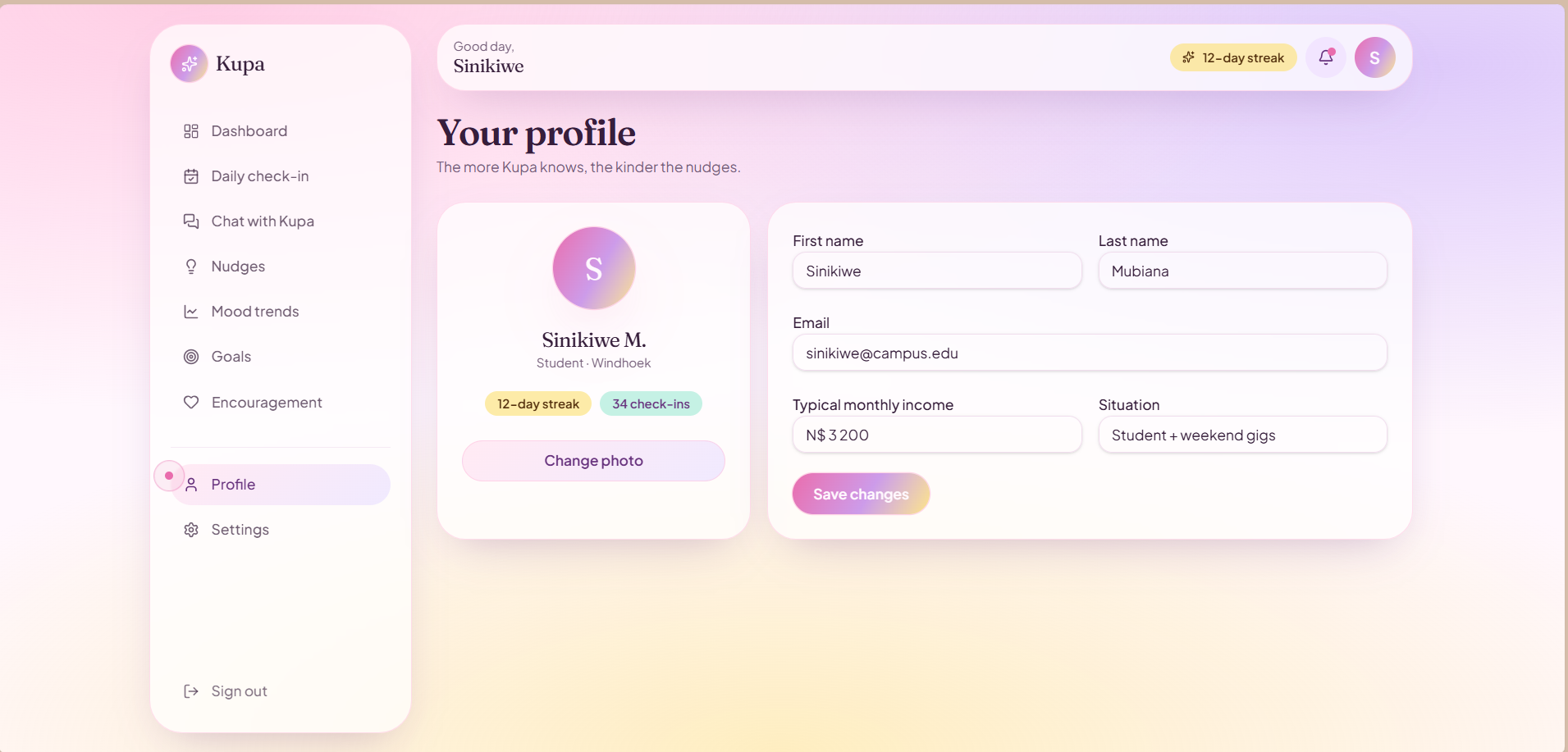Click the Settings gear icon
1568x752 pixels.
point(191,530)
